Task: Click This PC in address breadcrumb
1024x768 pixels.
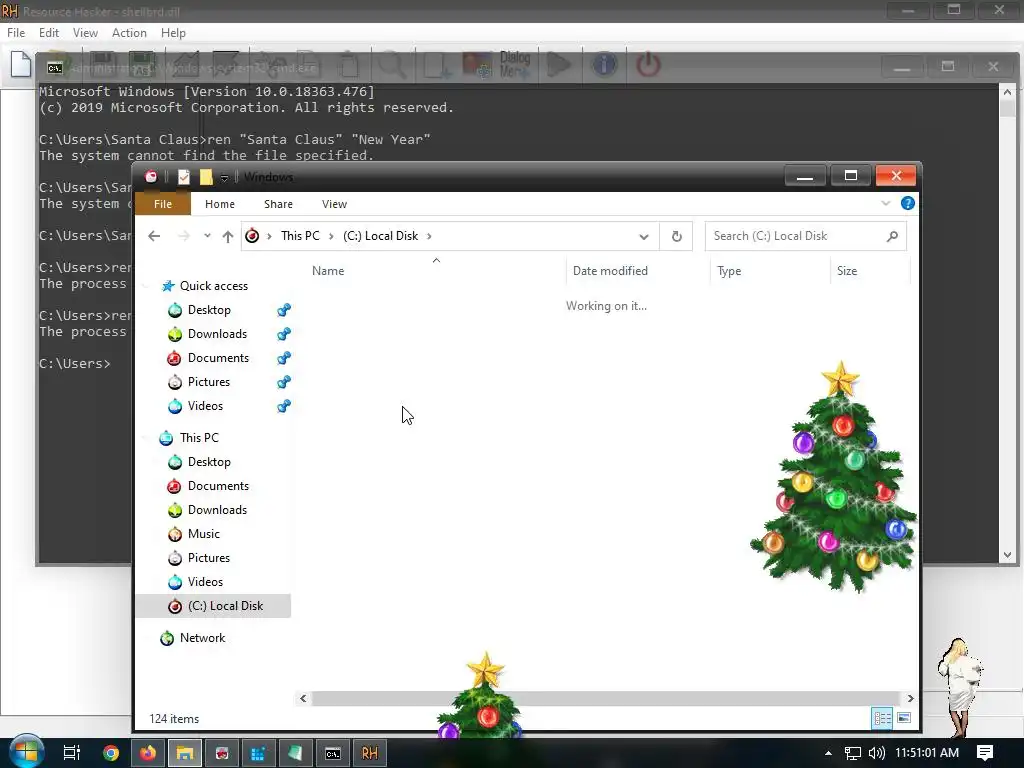Action: click(300, 236)
